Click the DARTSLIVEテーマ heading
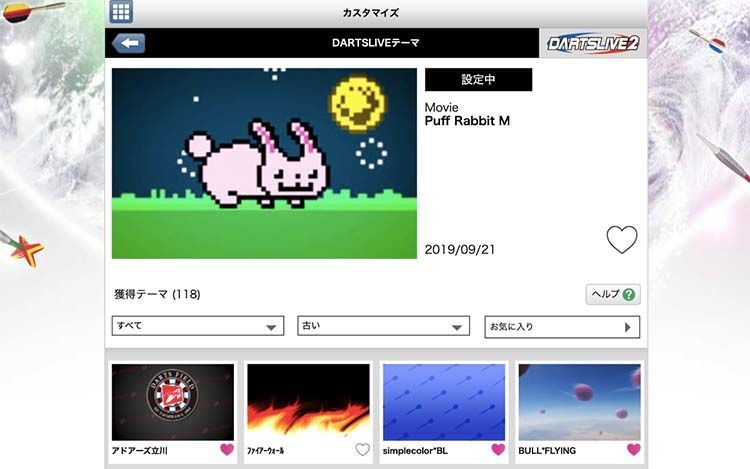The height and width of the screenshot is (469, 750). pyautogui.click(x=375, y=43)
